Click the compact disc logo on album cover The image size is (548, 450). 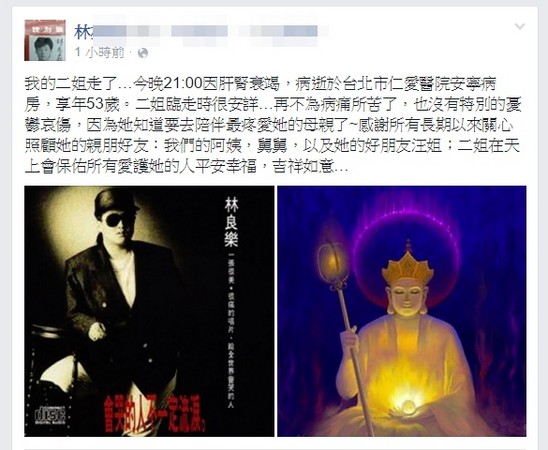point(51,415)
